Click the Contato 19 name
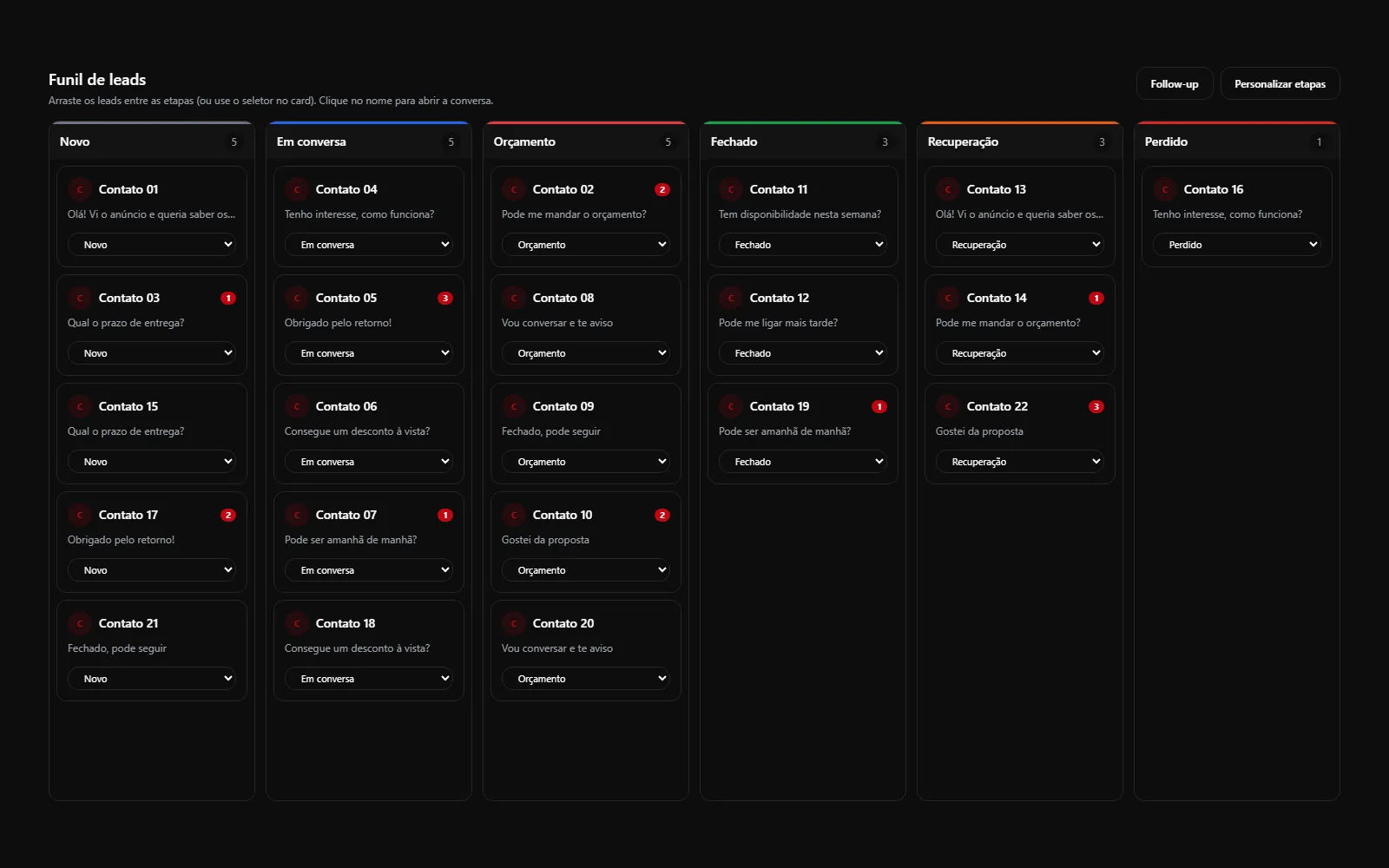Screen dimensions: 1389x868 coord(780,406)
